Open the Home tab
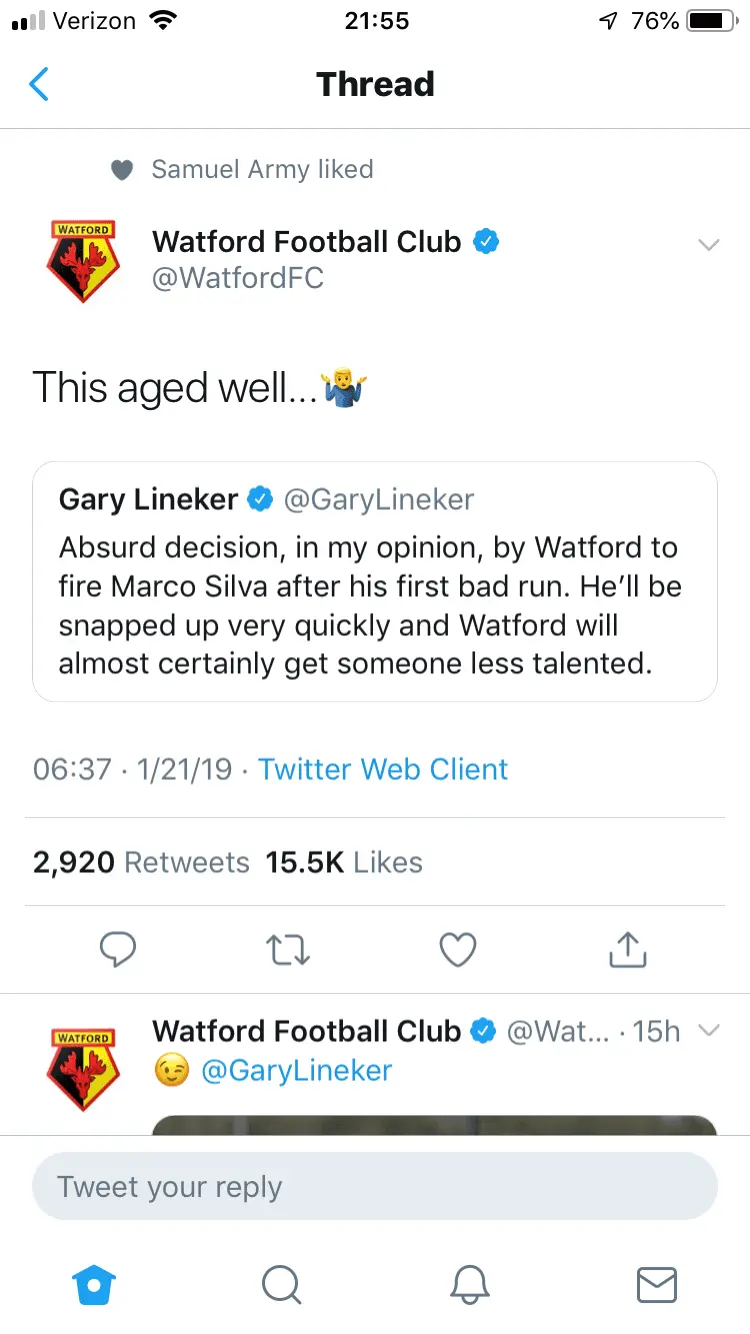Viewport: 750px width, 1334px height. [96, 1285]
